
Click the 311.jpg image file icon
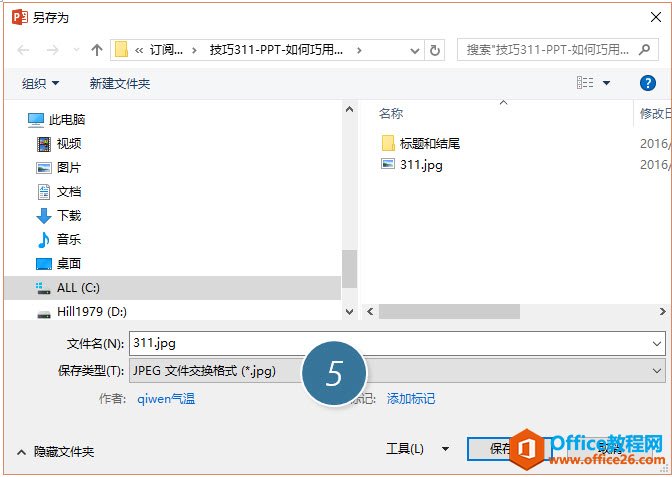387,164
